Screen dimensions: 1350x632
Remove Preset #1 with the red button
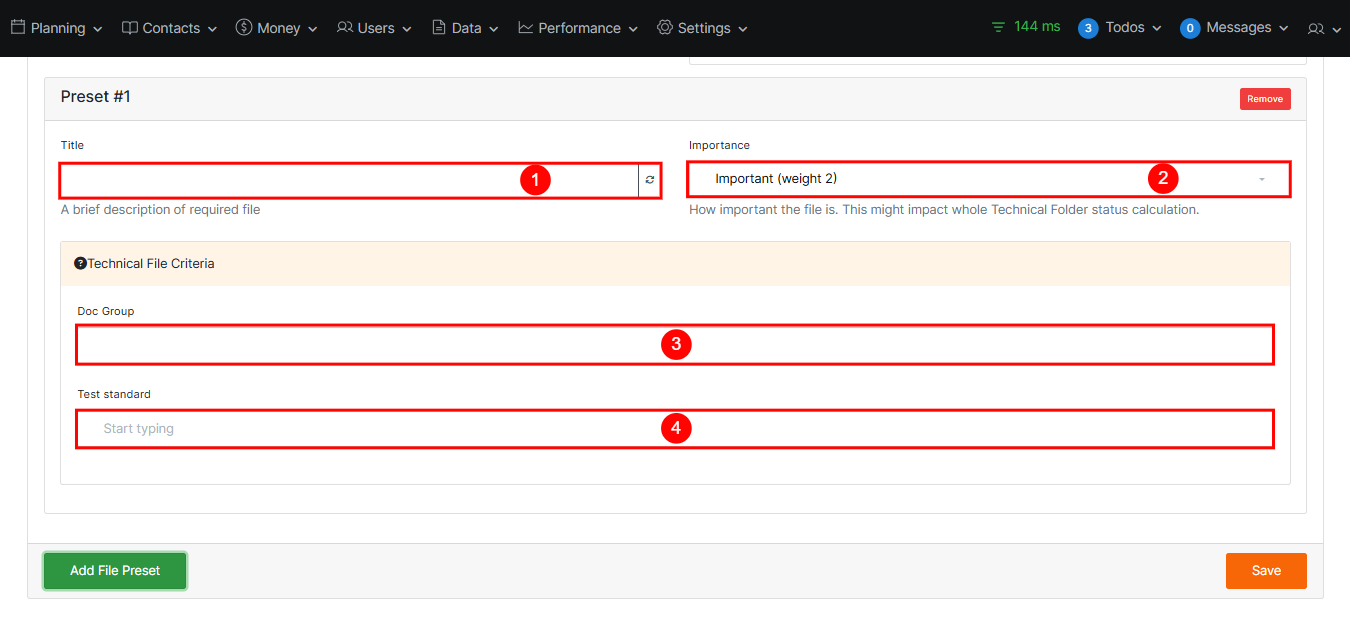coord(1265,99)
